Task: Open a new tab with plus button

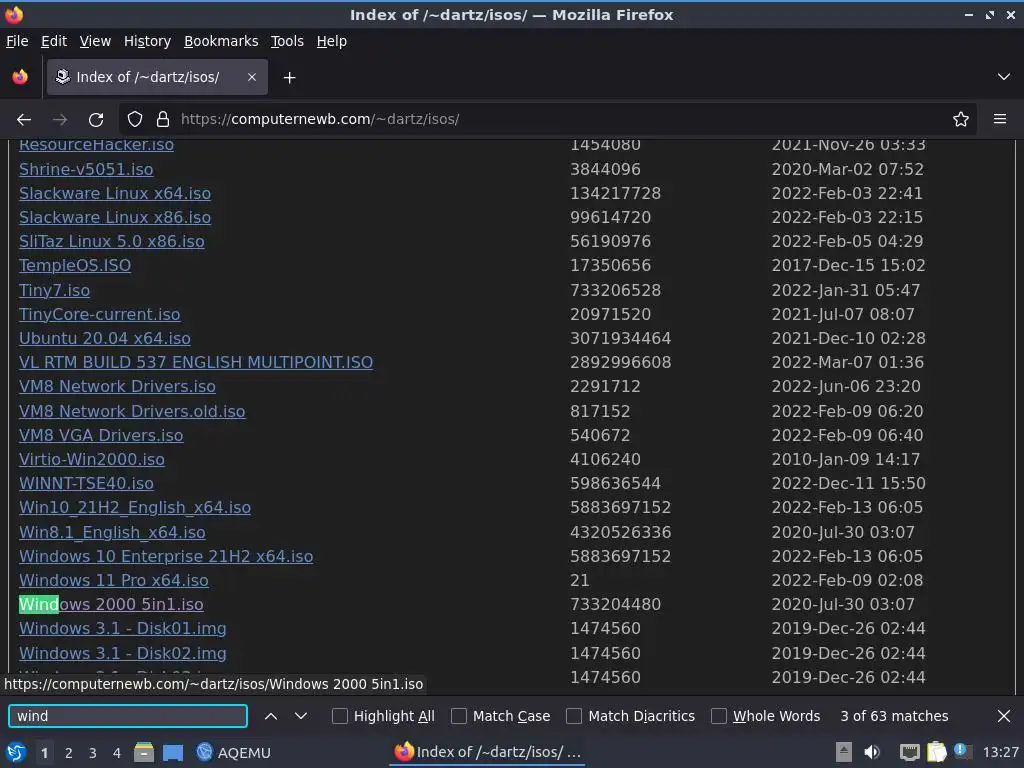Action: point(289,78)
